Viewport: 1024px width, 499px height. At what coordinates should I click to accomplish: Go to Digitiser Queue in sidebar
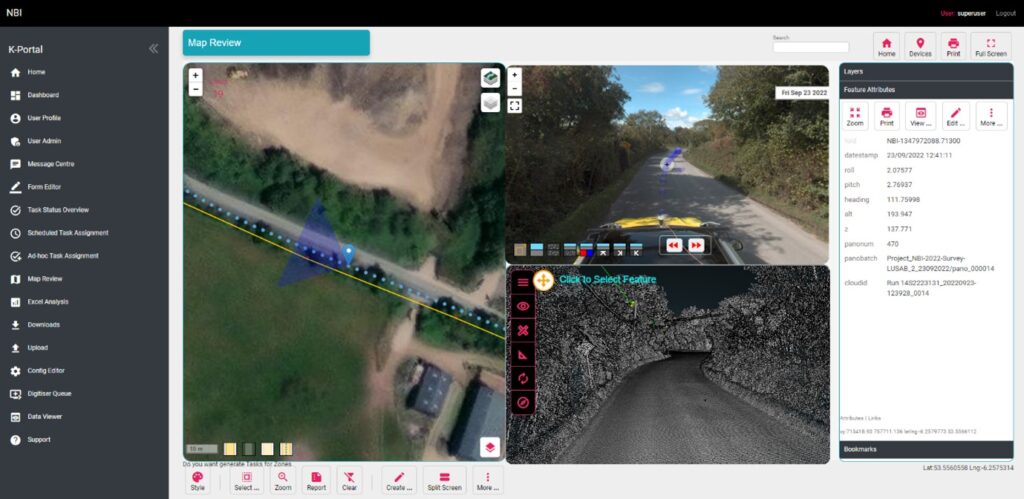coord(49,393)
